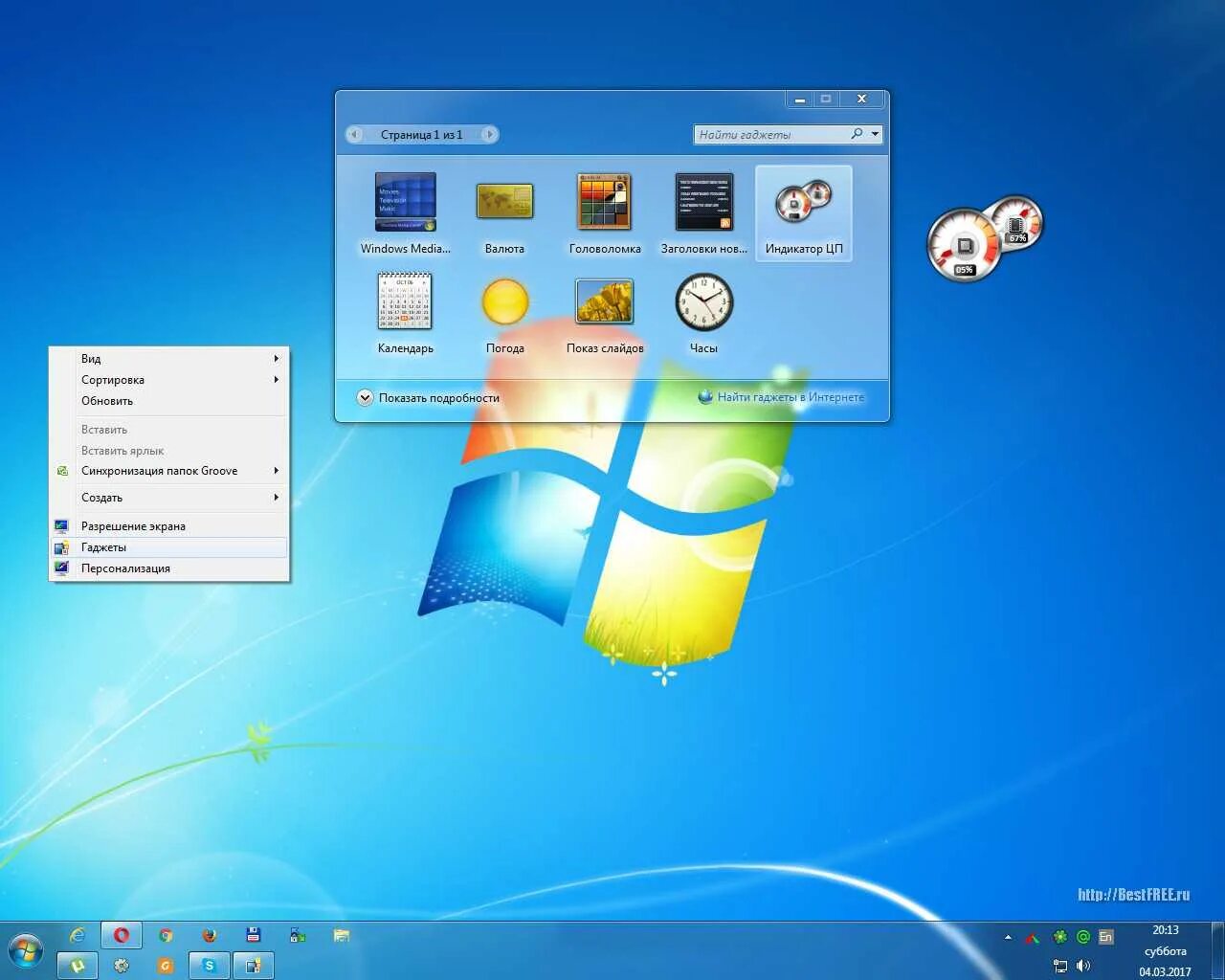Select the Погода weather gadget
Screen dimensions: 1225x980
504,313
